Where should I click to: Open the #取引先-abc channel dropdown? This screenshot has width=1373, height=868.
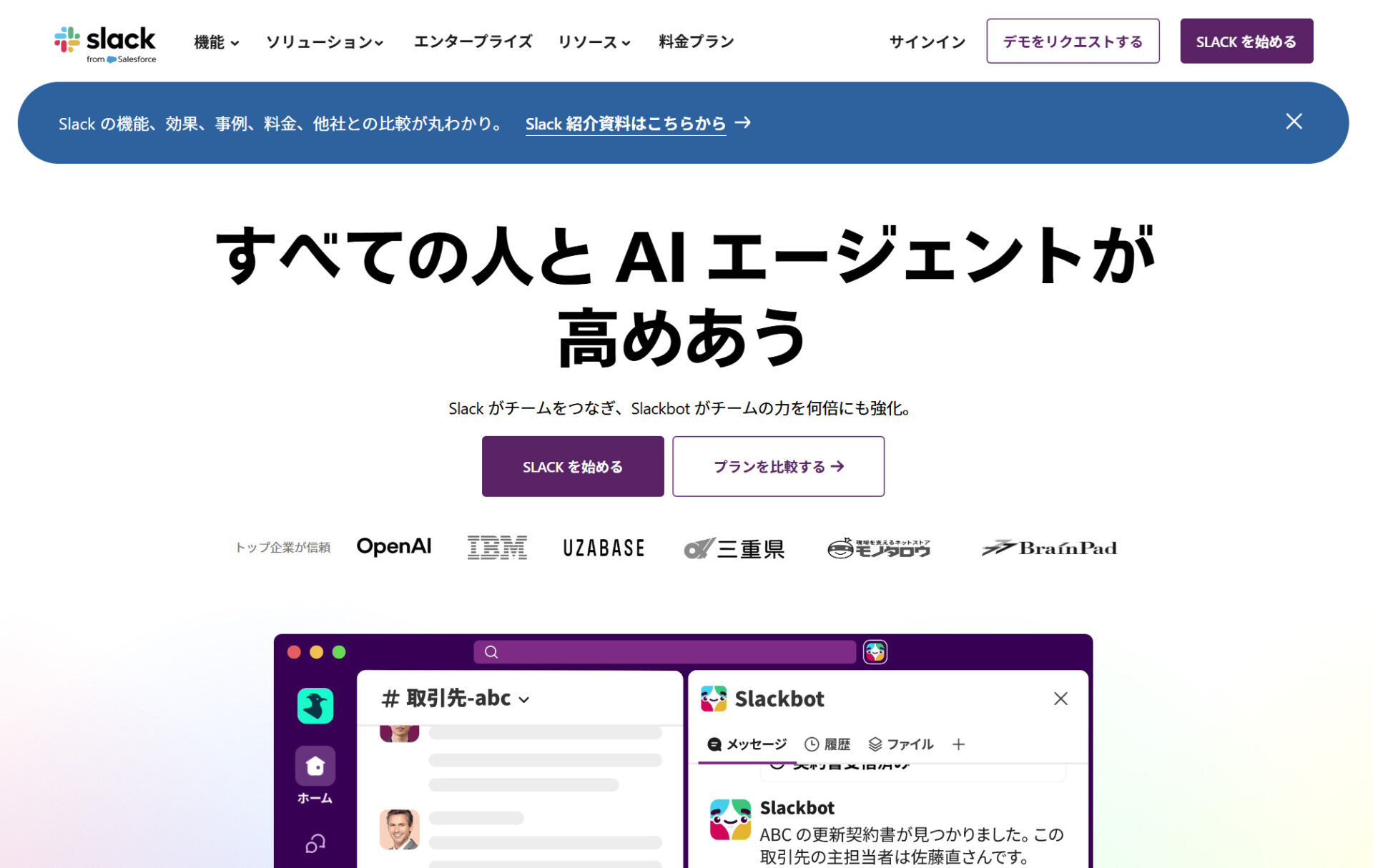pos(456,699)
